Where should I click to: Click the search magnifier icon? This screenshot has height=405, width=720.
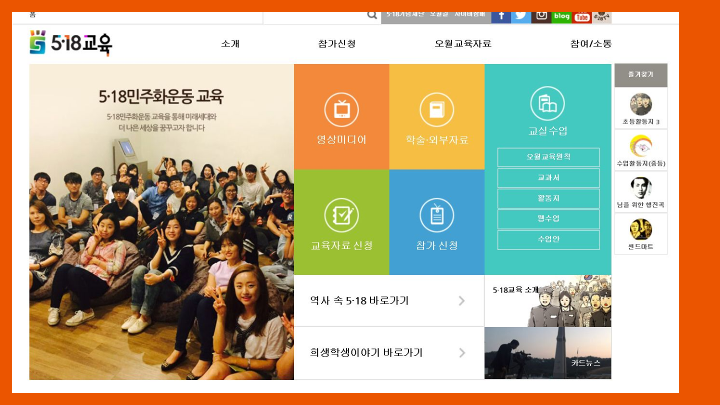point(372,16)
